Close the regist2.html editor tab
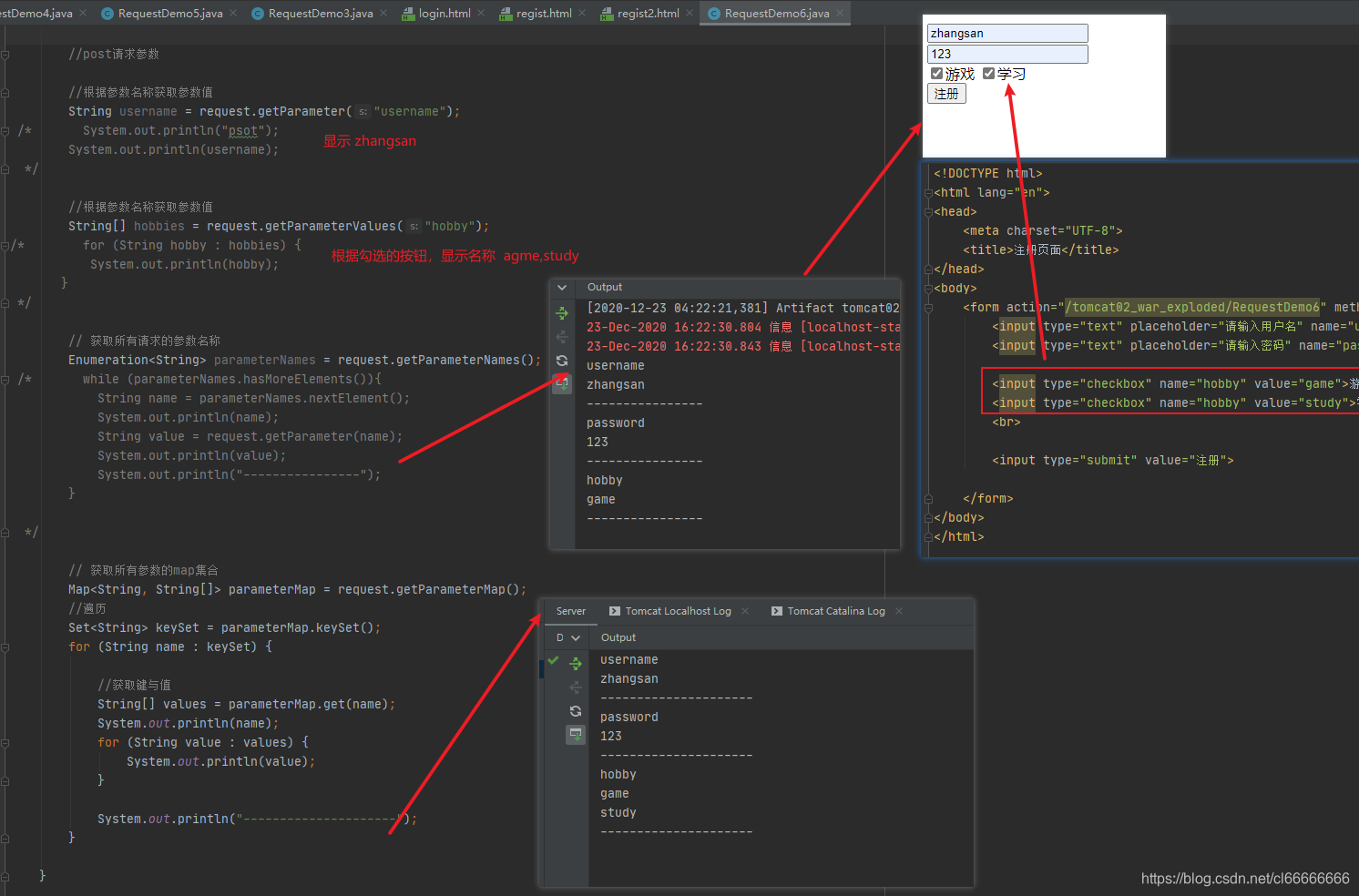This screenshot has width=1359, height=896. (x=690, y=13)
